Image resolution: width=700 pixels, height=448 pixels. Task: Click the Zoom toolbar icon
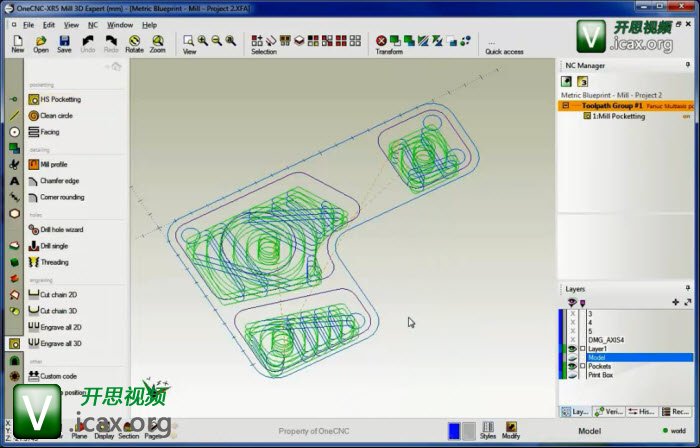tap(158, 44)
